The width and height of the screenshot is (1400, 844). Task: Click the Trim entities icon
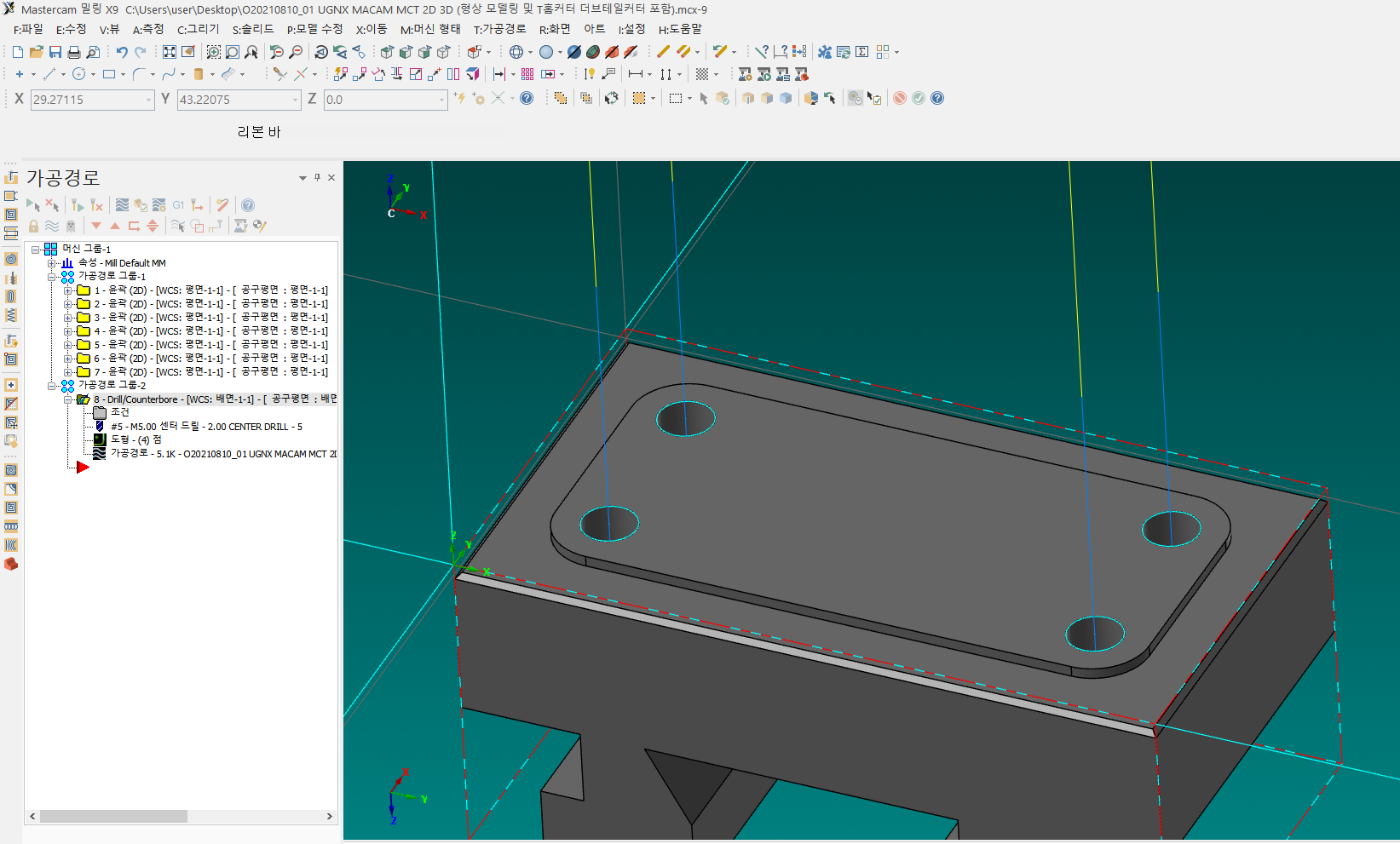pos(279,74)
